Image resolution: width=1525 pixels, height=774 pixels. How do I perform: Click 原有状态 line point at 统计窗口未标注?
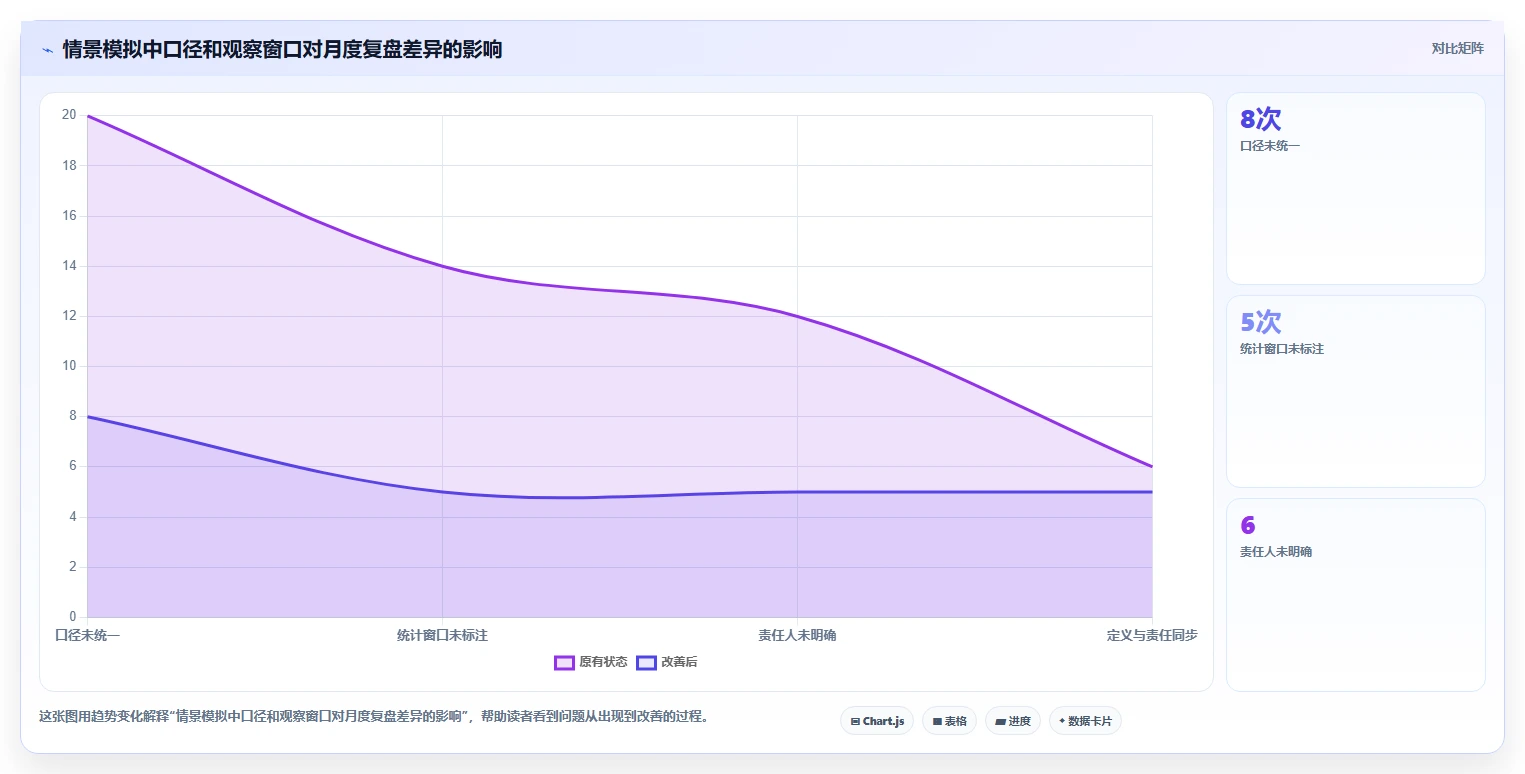(x=442, y=266)
